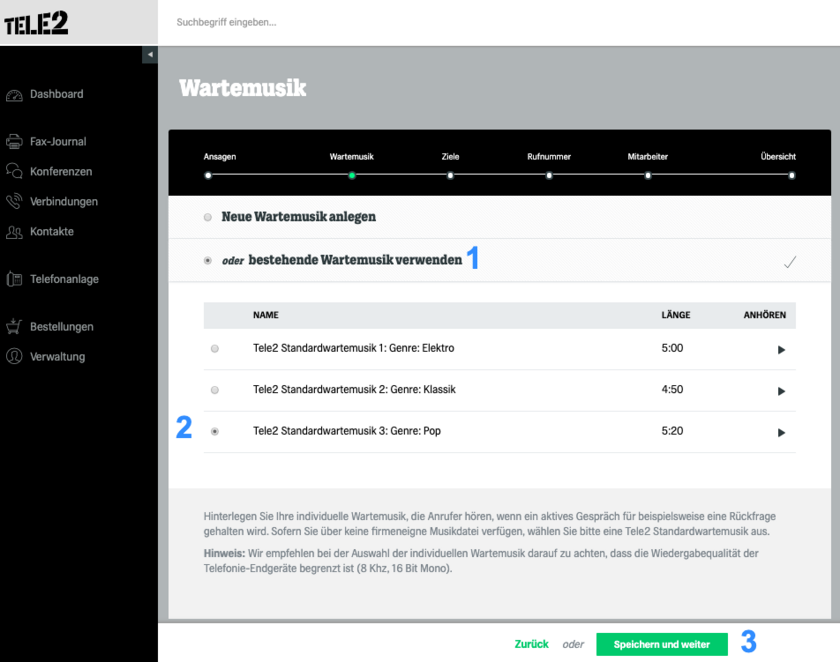Click the Bestellungen shopping cart icon
Image resolution: width=840 pixels, height=662 pixels.
[x=14, y=326]
